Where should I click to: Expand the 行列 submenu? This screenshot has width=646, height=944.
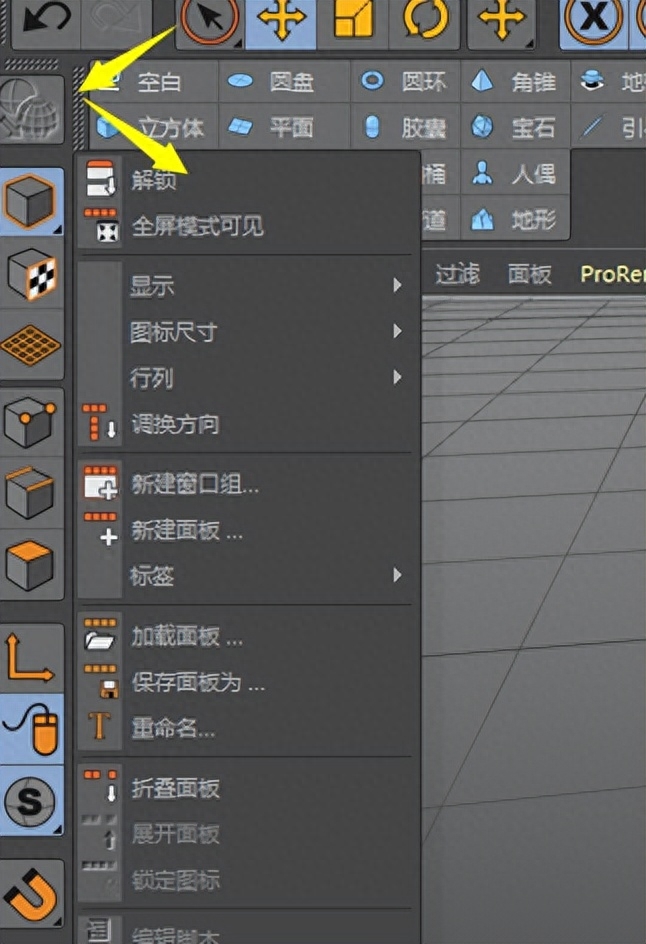(247, 378)
